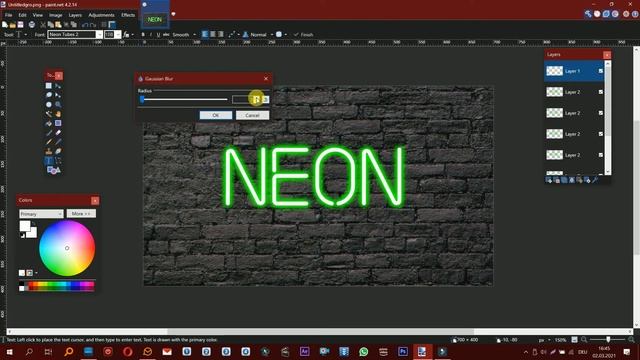Click the Undo arrow icon

(85, 25)
